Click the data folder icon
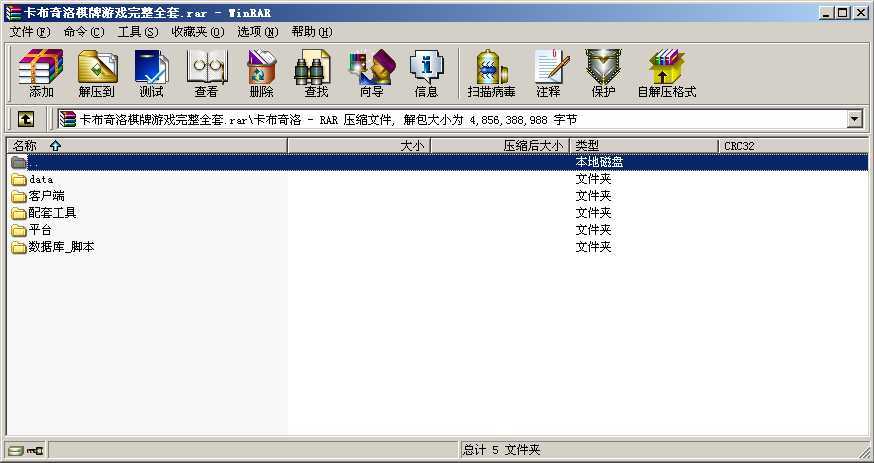This screenshot has width=874, height=463. (x=20, y=179)
